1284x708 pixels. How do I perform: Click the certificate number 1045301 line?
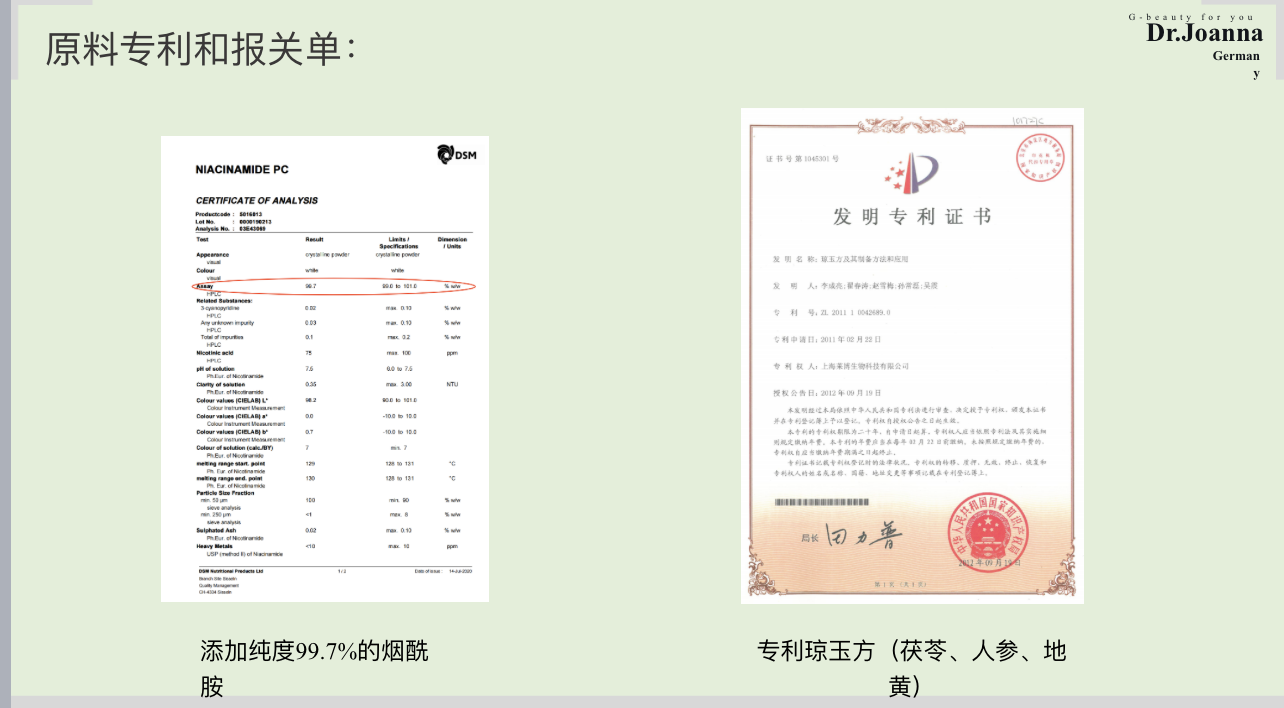802,159
